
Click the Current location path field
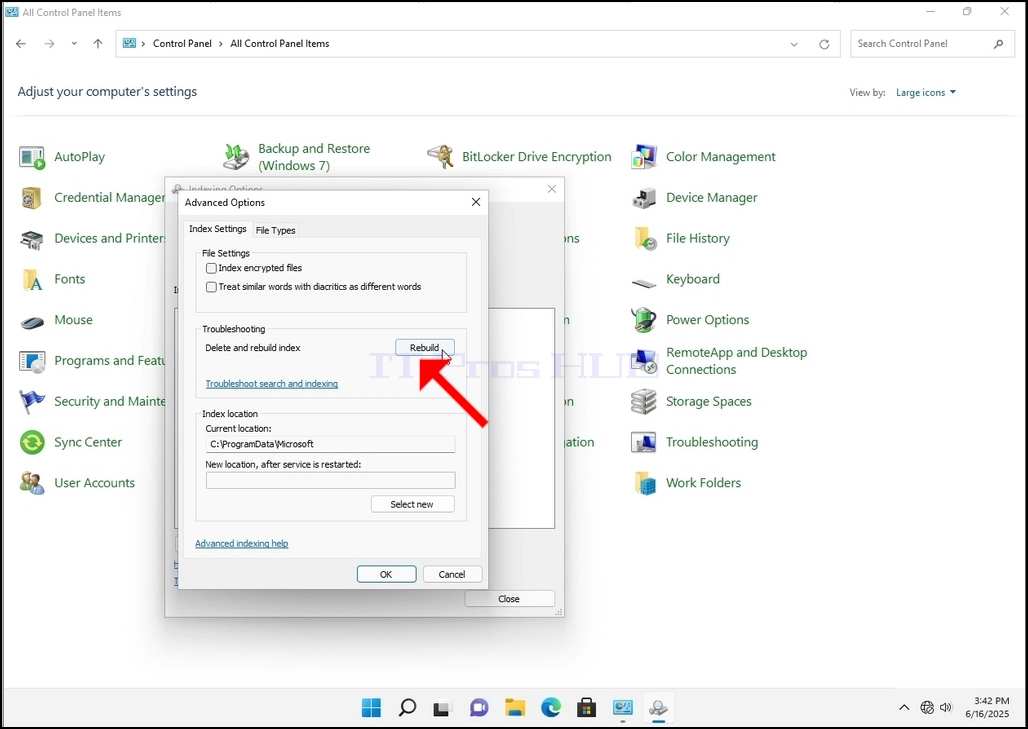[330, 444]
